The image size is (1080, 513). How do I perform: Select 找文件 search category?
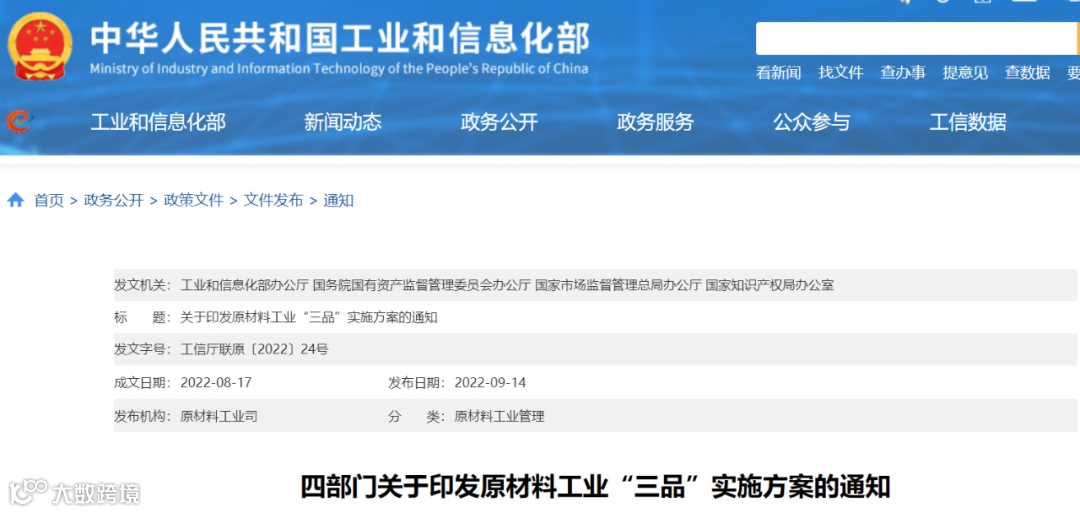coord(840,72)
